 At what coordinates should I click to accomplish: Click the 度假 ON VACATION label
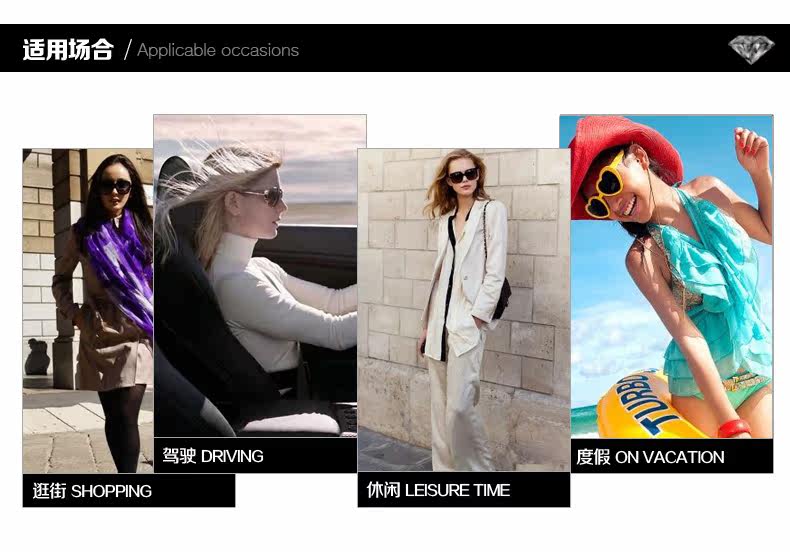tap(650, 457)
